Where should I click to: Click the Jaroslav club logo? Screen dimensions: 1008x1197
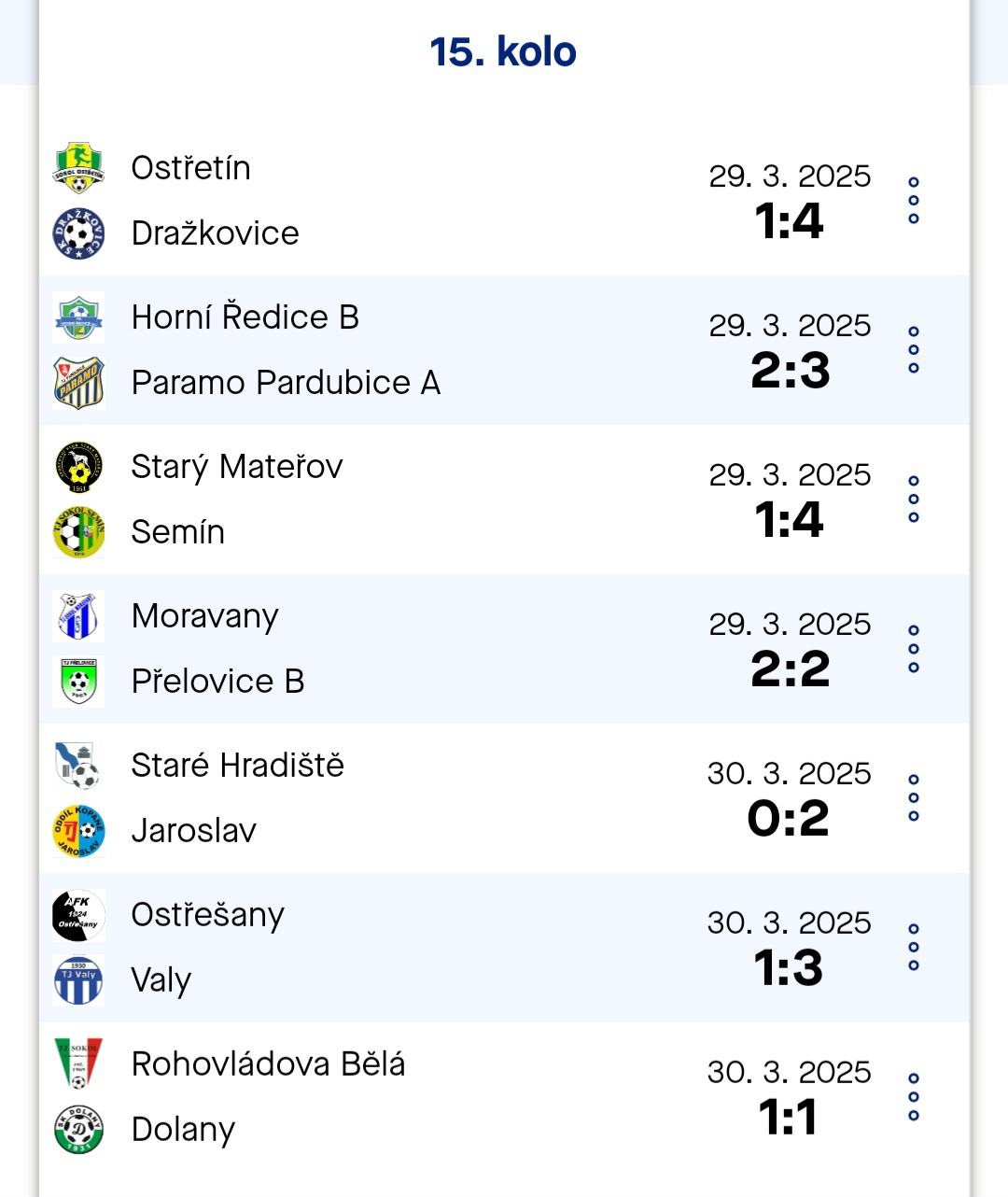click(x=78, y=831)
